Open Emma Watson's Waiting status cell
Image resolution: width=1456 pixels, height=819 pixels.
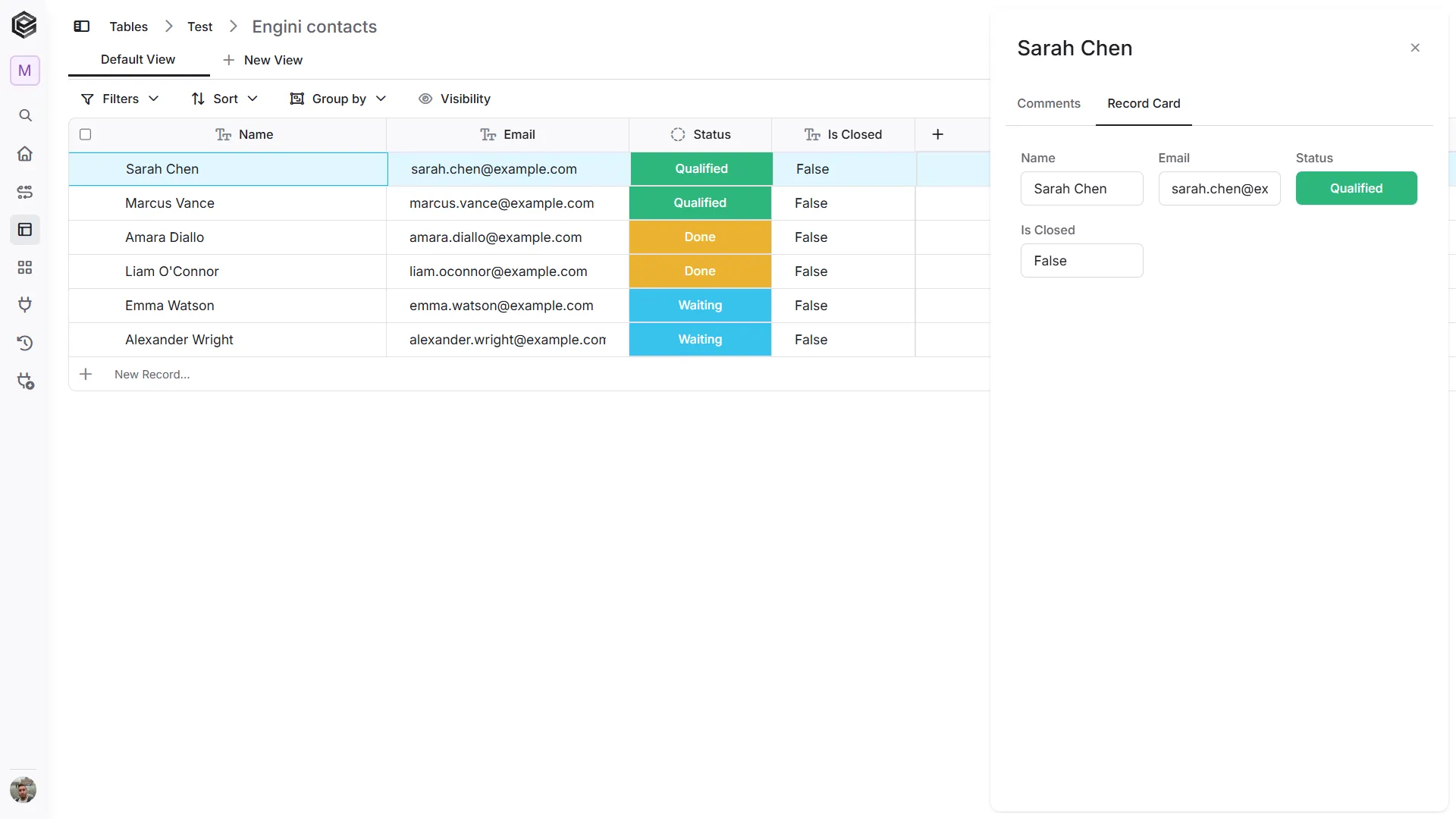(x=700, y=306)
